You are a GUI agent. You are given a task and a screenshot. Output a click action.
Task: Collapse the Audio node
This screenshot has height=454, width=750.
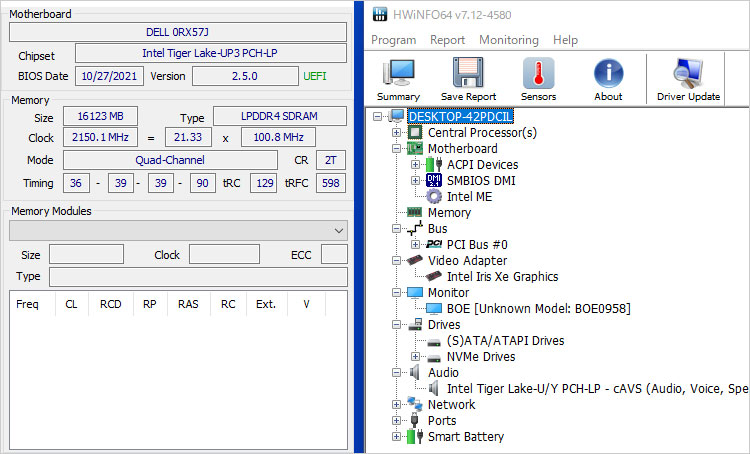[396, 372]
